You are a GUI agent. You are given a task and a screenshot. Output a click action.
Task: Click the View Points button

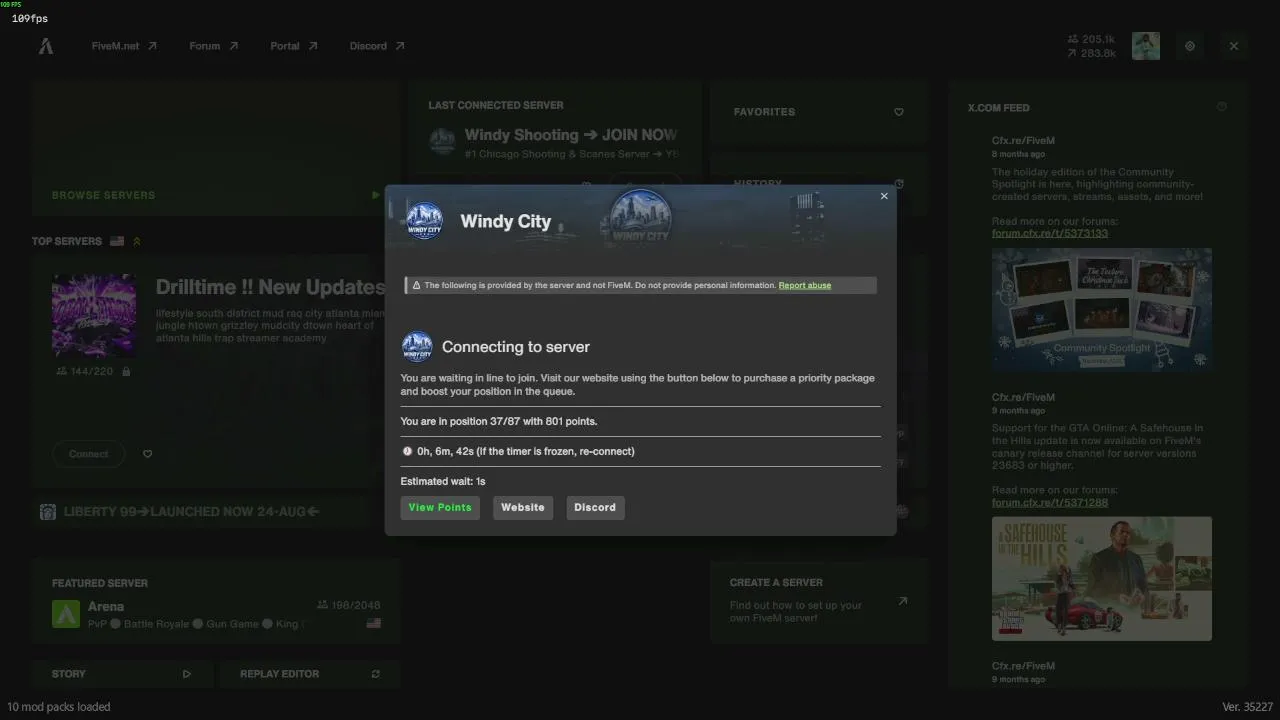[x=440, y=508]
